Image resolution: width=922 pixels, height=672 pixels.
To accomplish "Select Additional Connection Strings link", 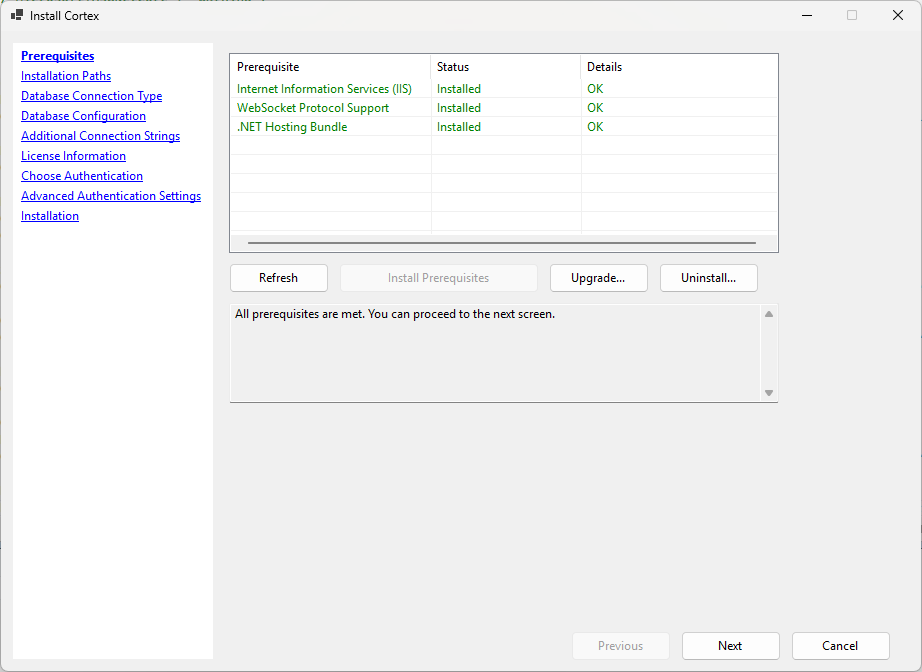I will tap(100, 136).
